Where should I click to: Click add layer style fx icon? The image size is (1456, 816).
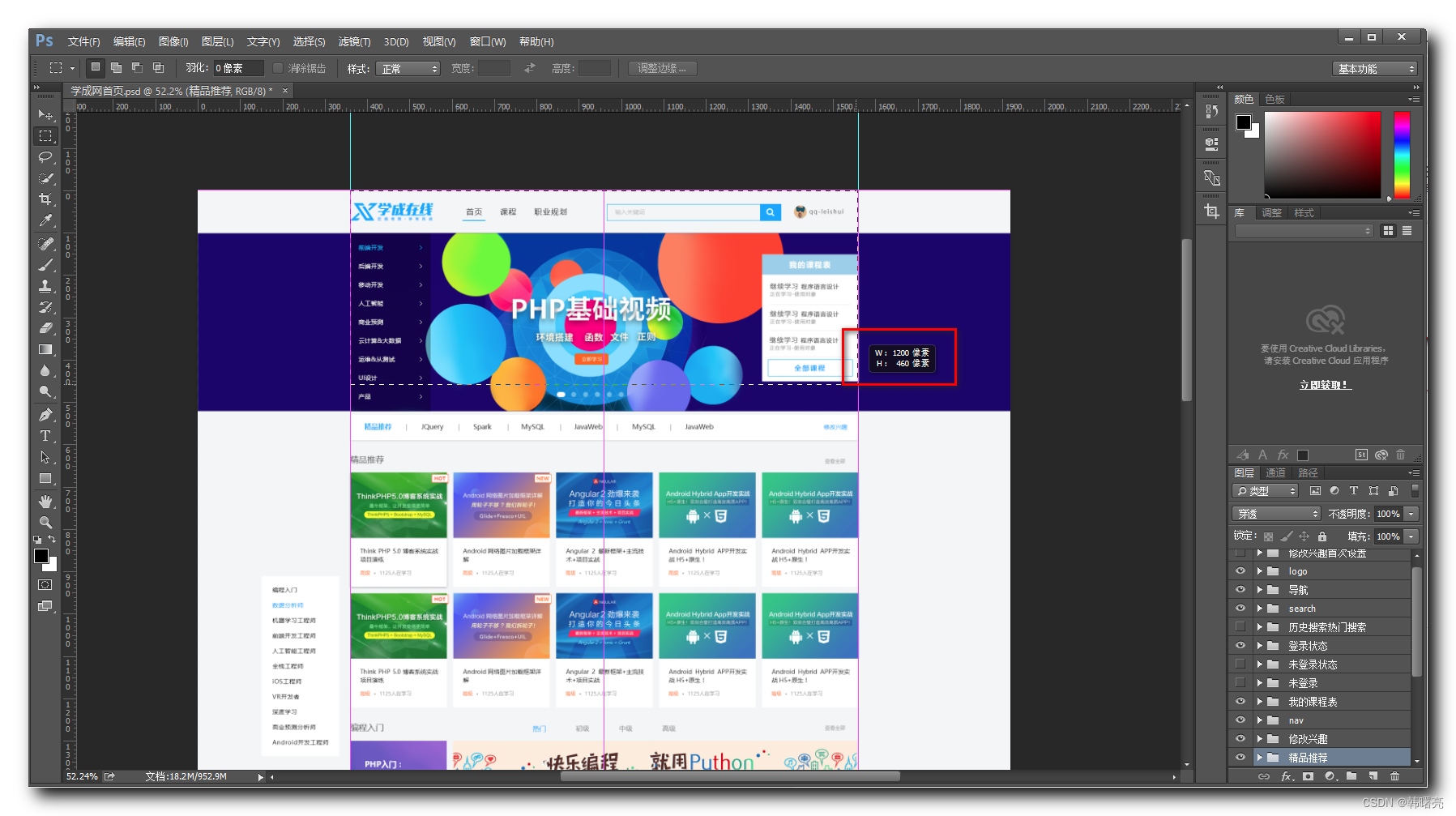[1287, 776]
